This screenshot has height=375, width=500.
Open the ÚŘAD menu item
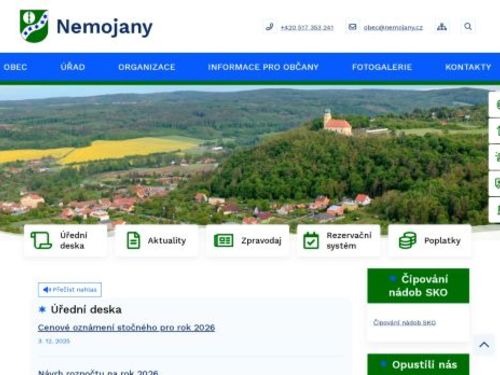pos(73,67)
